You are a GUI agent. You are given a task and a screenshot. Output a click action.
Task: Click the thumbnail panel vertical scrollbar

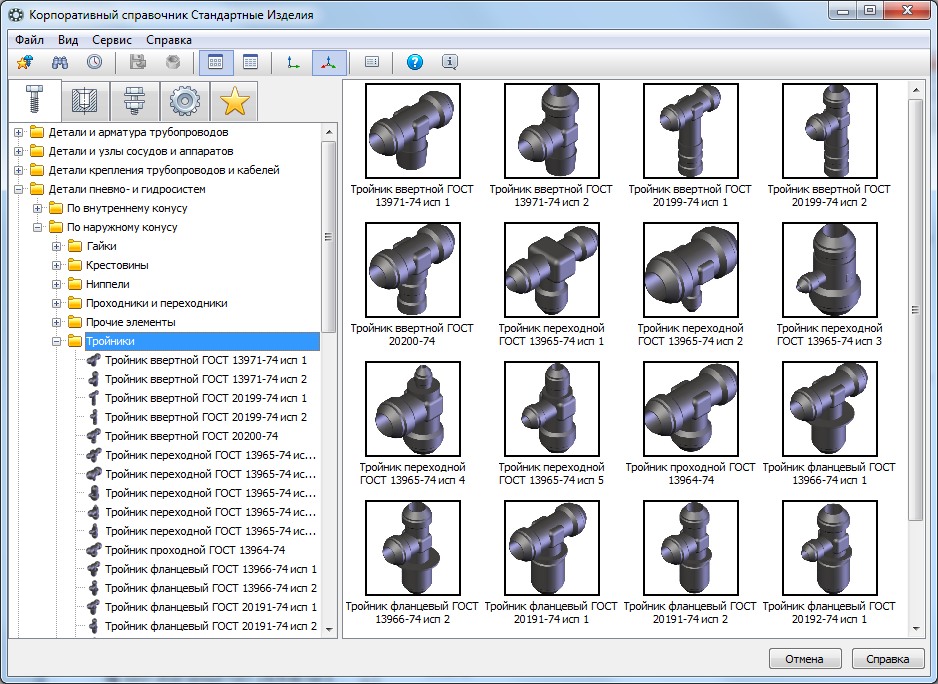[x=915, y=310]
